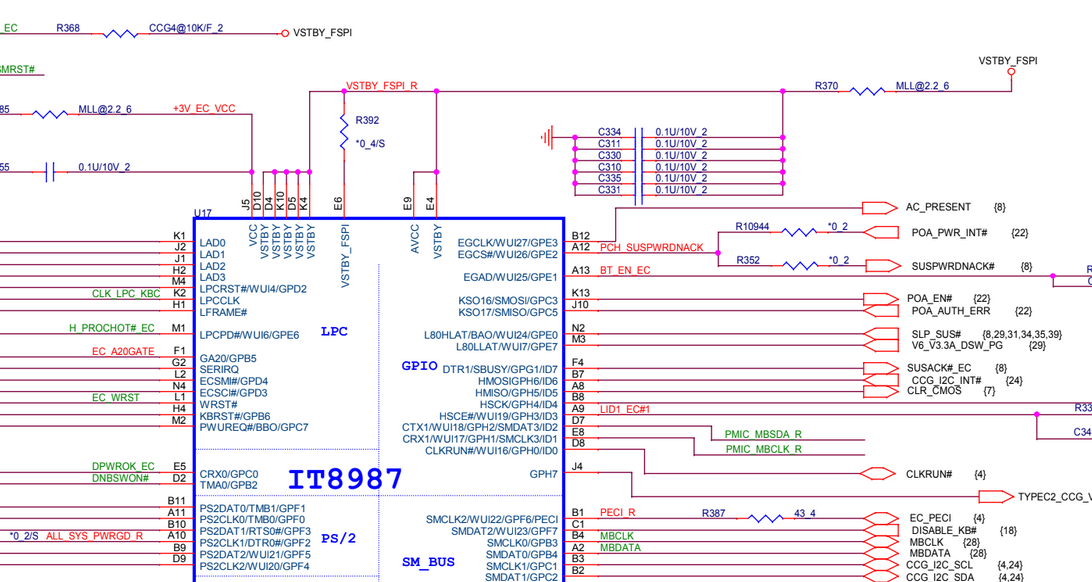The image size is (1092, 582).
Task: Select the EC_PECI port symbol
Action: coord(881,518)
